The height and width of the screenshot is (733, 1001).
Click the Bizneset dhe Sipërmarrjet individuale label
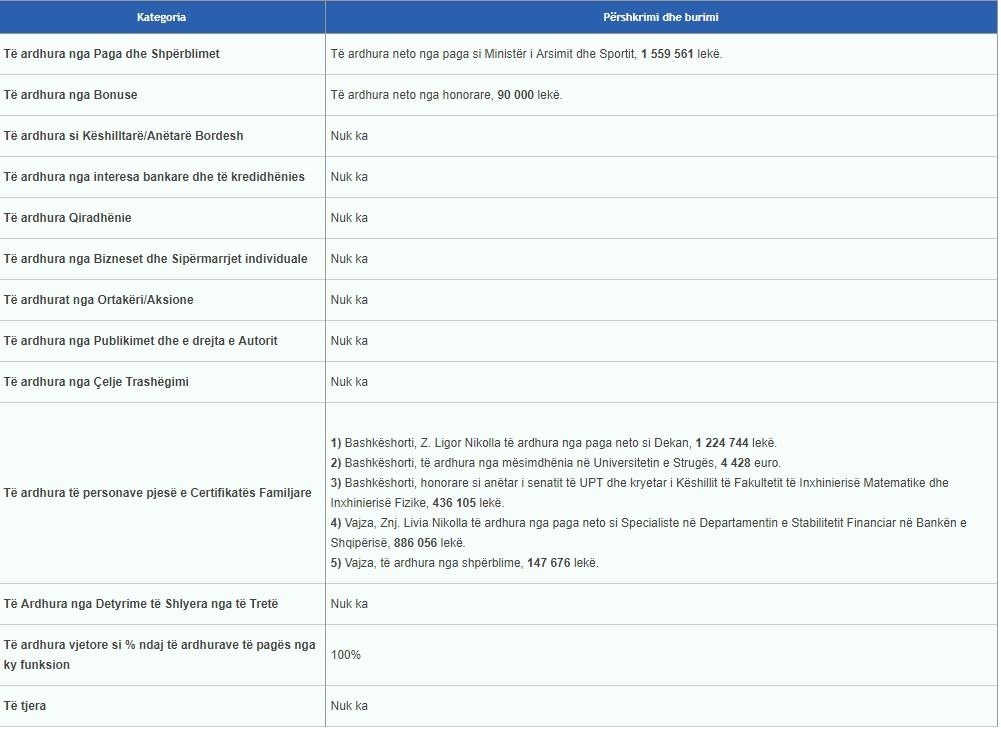click(156, 259)
